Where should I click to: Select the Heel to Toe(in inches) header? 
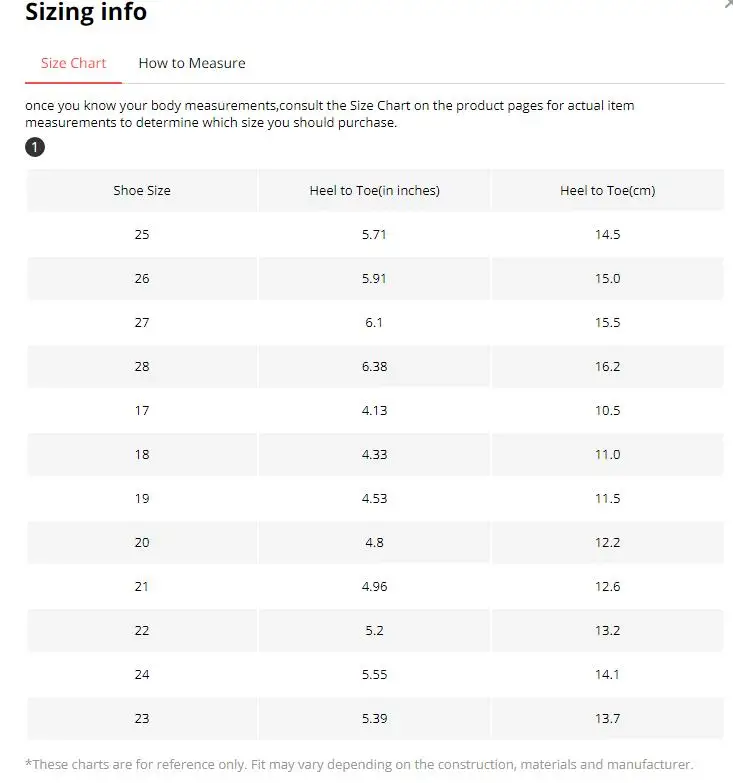tap(374, 190)
